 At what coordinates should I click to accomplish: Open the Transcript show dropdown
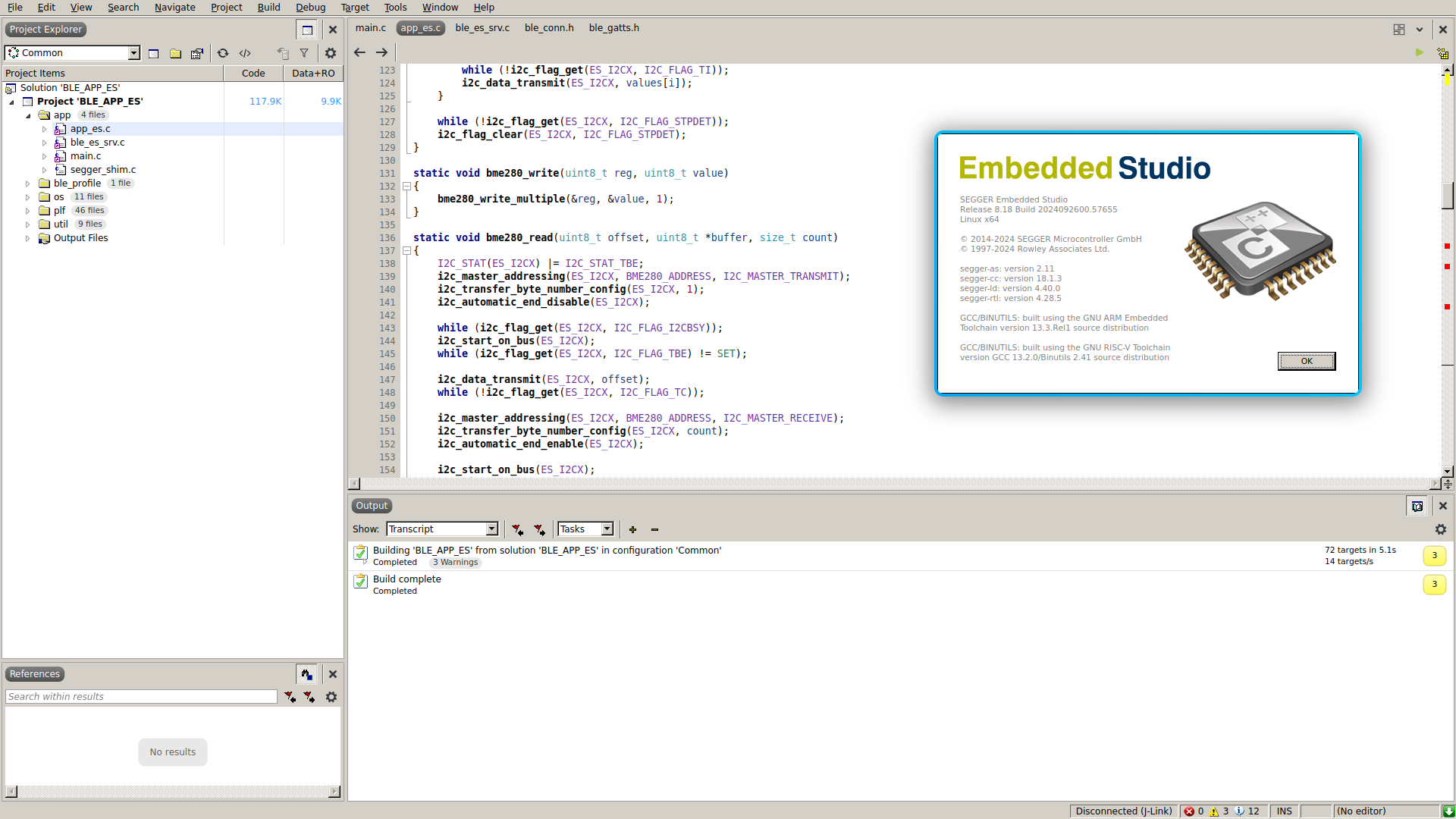coord(491,529)
